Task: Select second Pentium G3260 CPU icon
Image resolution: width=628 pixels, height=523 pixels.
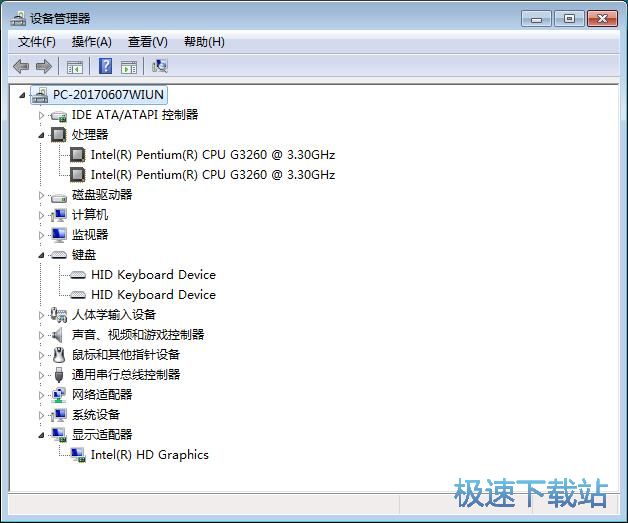Action: click(x=77, y=175)
